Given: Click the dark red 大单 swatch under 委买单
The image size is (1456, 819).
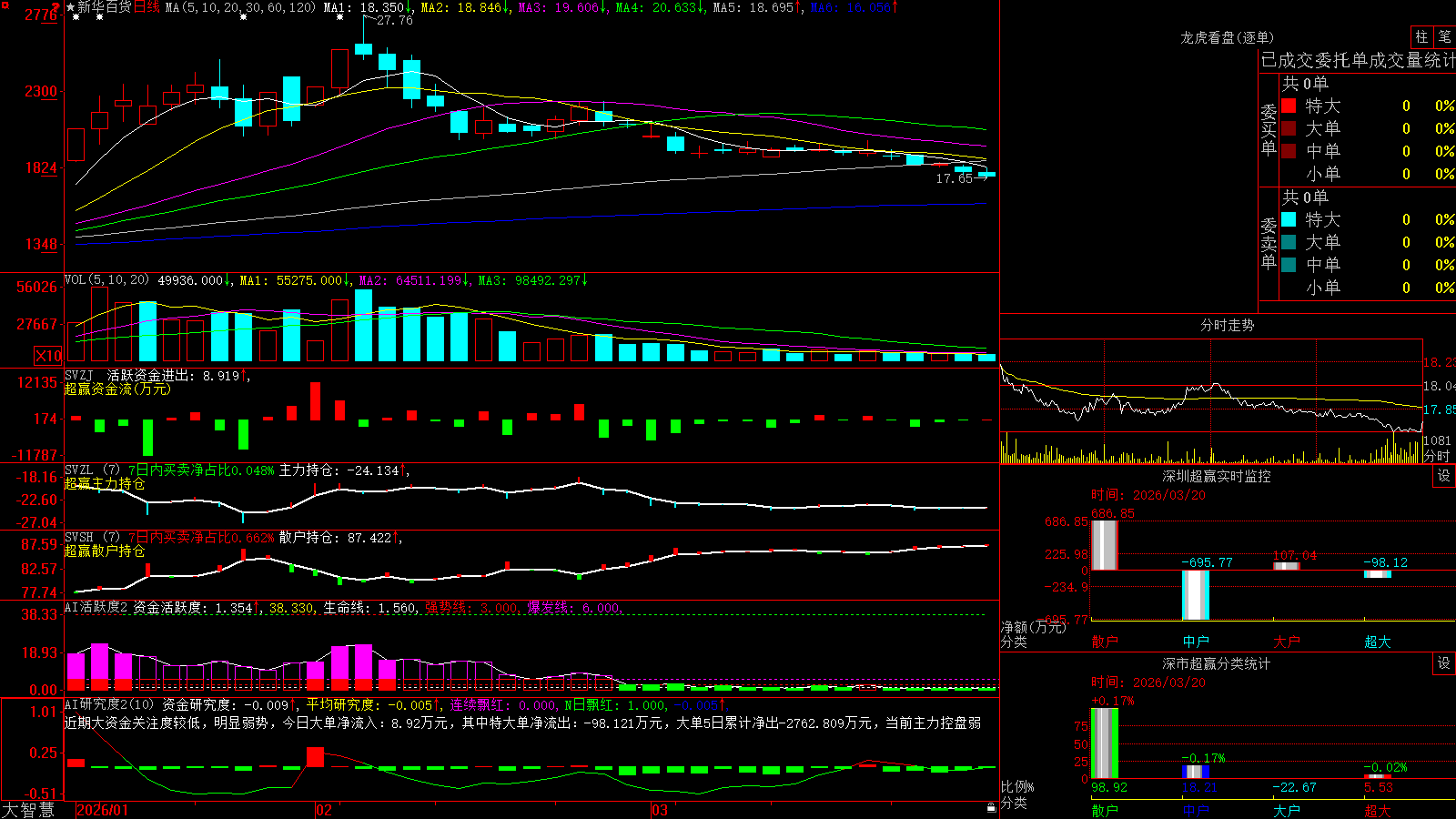Looking at the screenshot, I should 1289,128.
